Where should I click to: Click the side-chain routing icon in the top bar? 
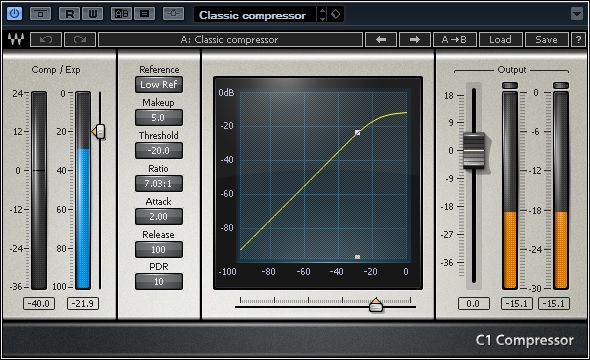pyautogui.click(x=173, y=14)
